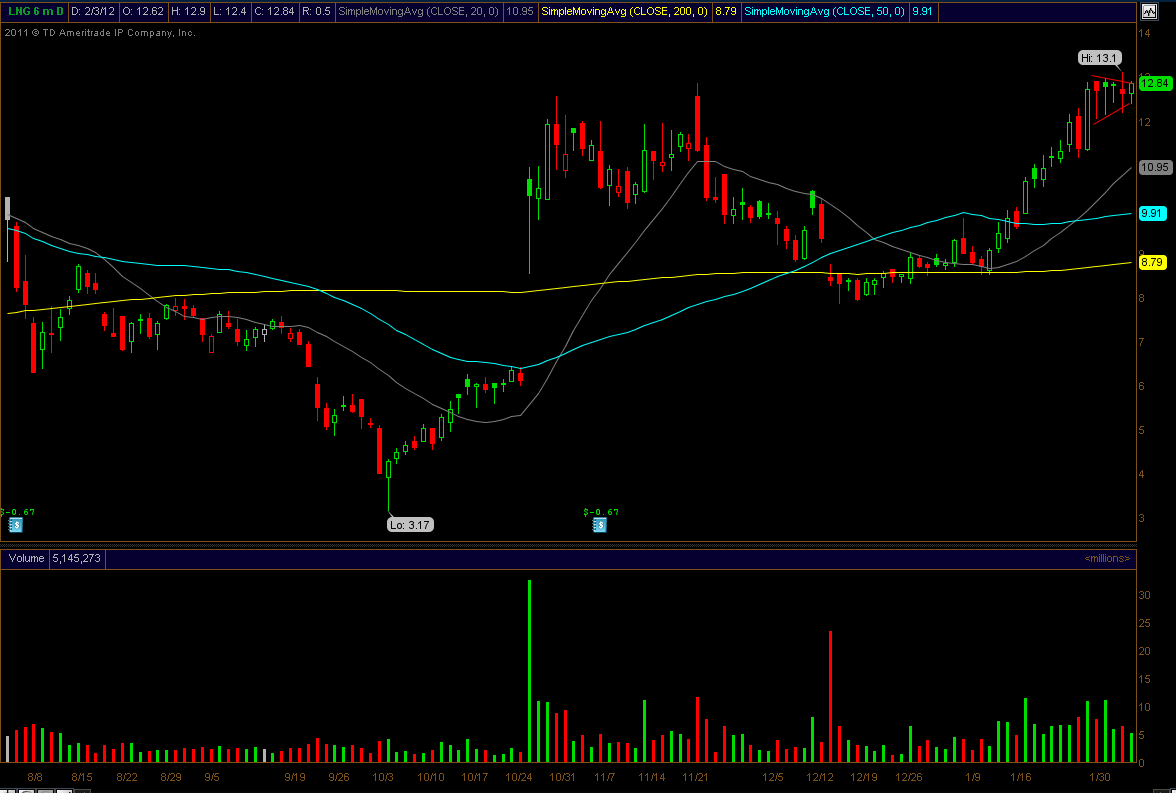Screen dimensions: 1176x793
Task: Click the 9/19 date label
Action: coord(295,777)
